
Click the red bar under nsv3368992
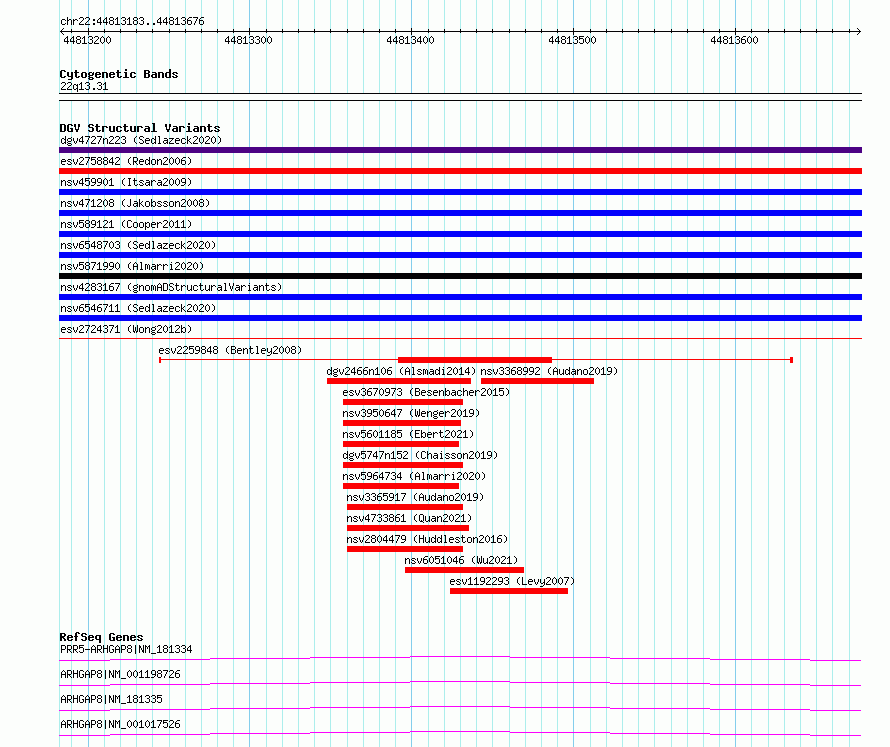[x=537, y=381]
